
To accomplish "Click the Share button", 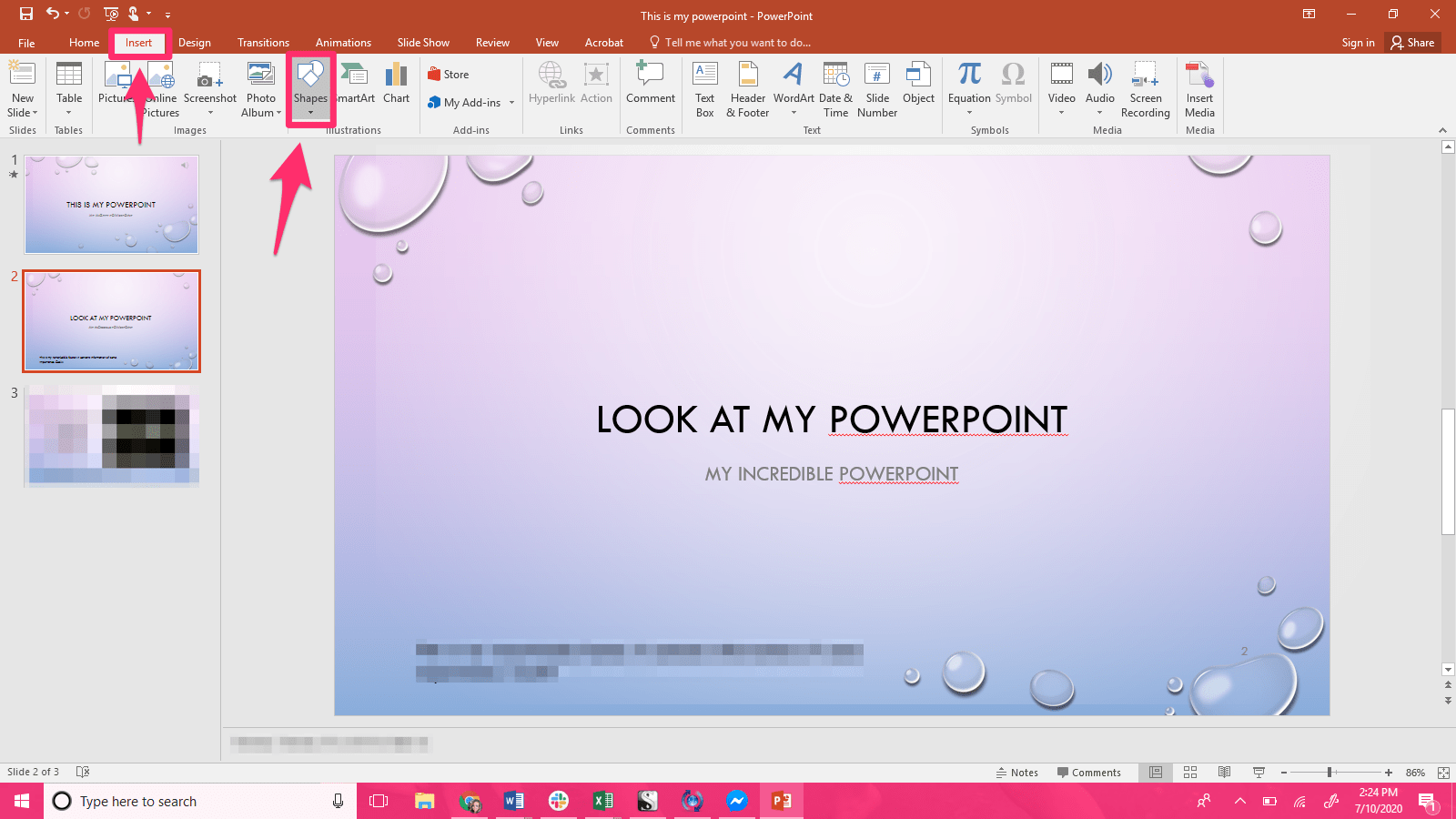I will coord(1412,43).
